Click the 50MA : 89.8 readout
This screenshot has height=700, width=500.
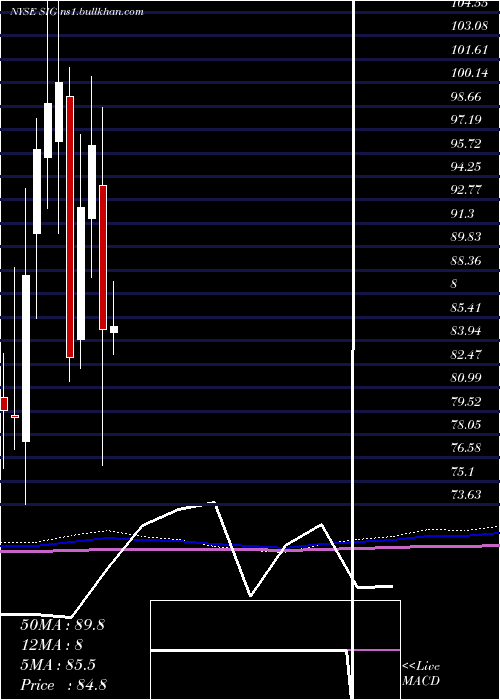coord(62,625)
